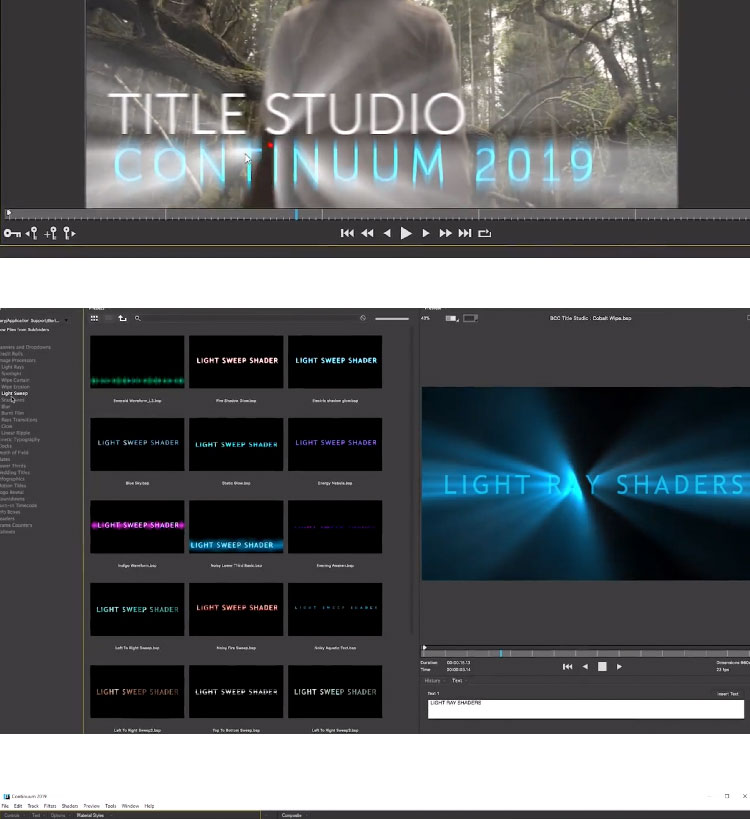Toggle loop playback in top transport
The image size is (750, 819).
pyautogui.click(x=485, y=233)
